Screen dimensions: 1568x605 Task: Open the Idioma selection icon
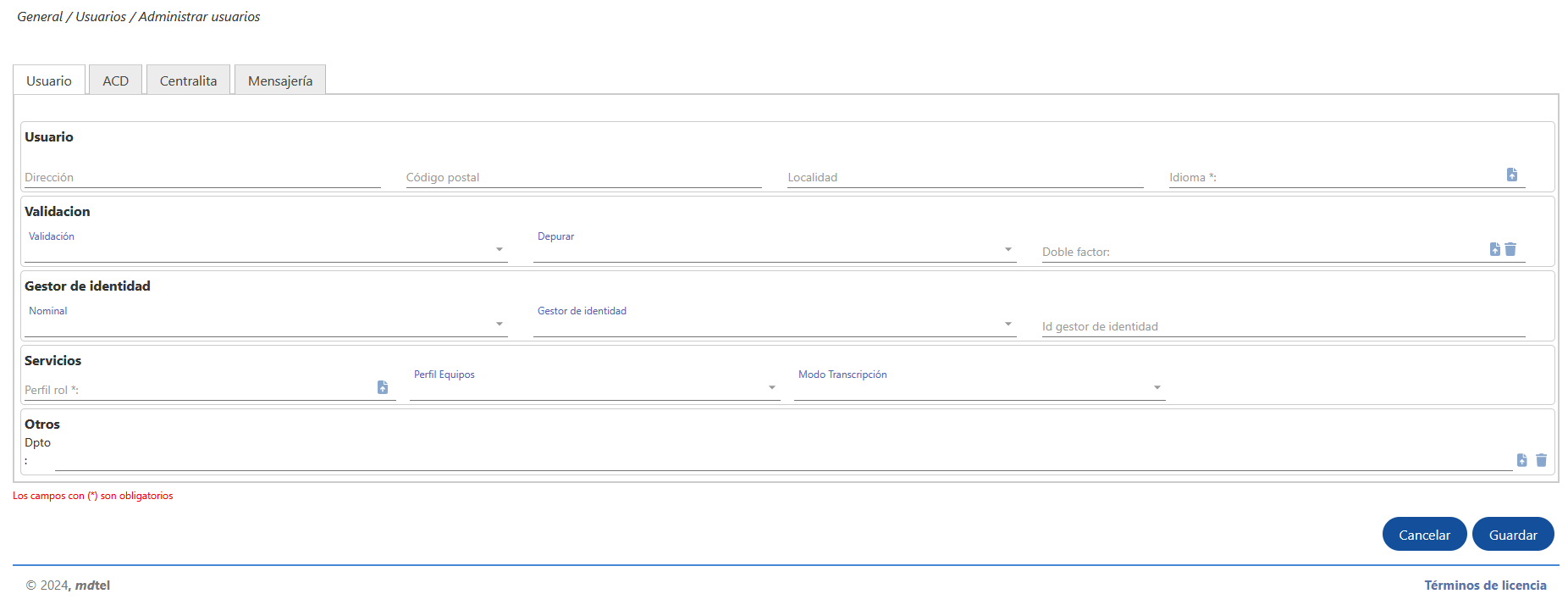click(x=1512, y=175)
